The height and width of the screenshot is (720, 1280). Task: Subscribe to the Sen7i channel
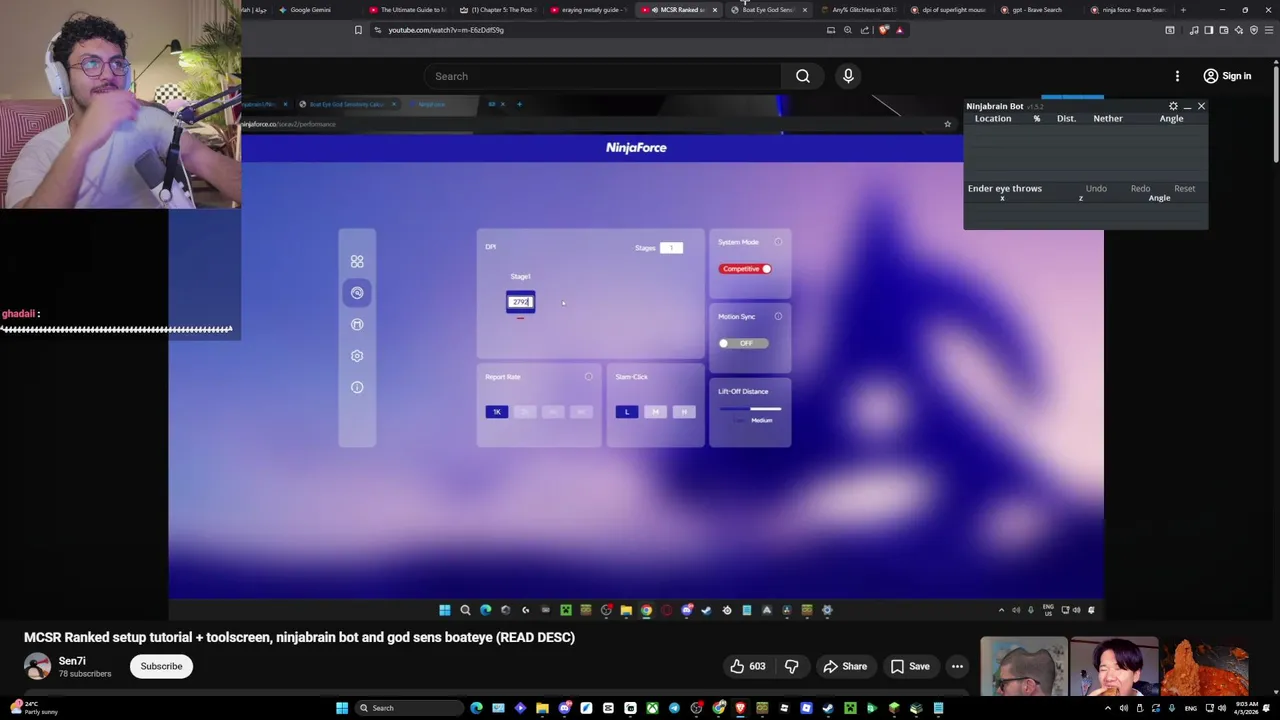(161, 666)
